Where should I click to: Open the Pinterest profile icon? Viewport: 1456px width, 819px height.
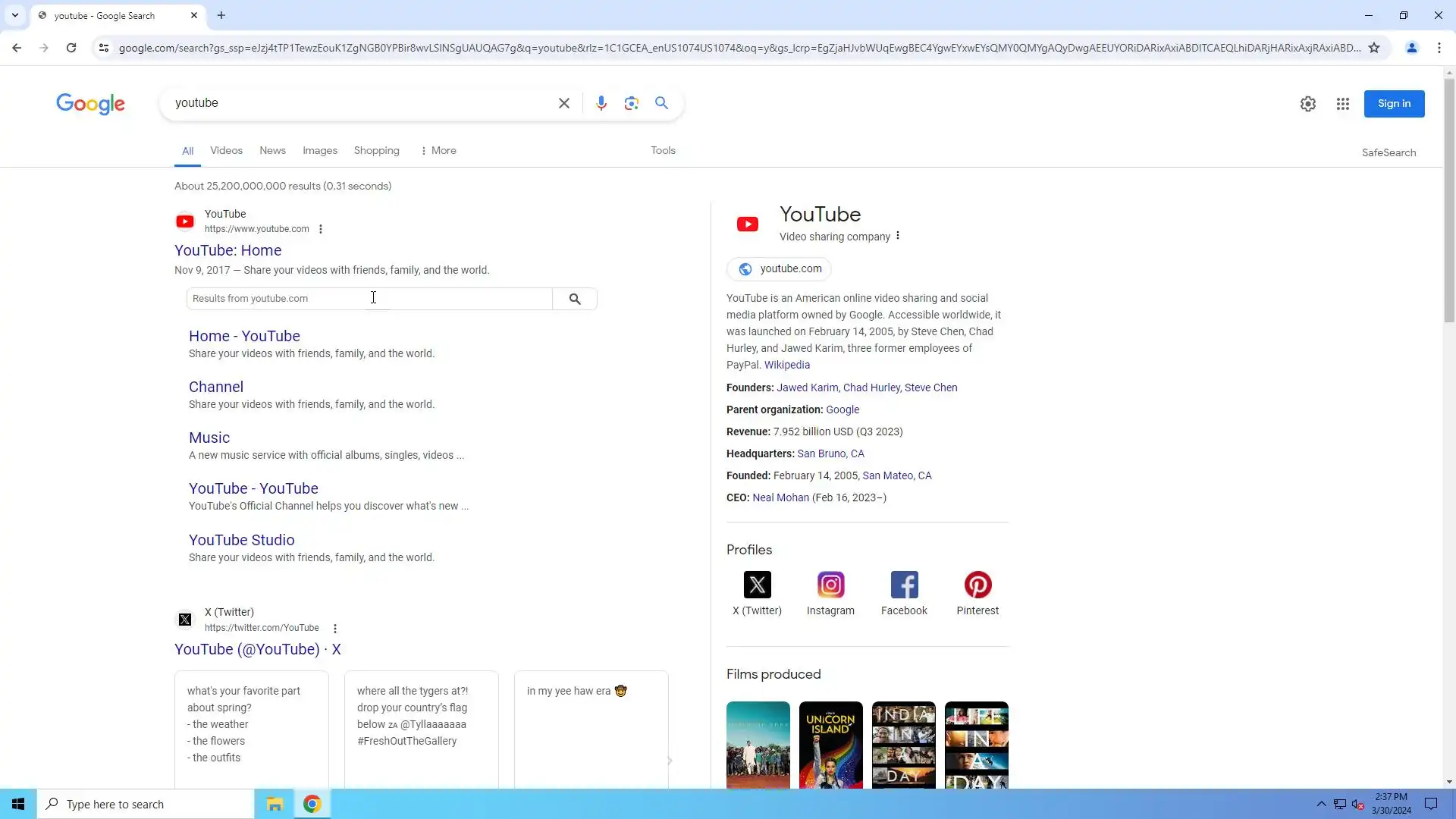click(x=977, y=585)
